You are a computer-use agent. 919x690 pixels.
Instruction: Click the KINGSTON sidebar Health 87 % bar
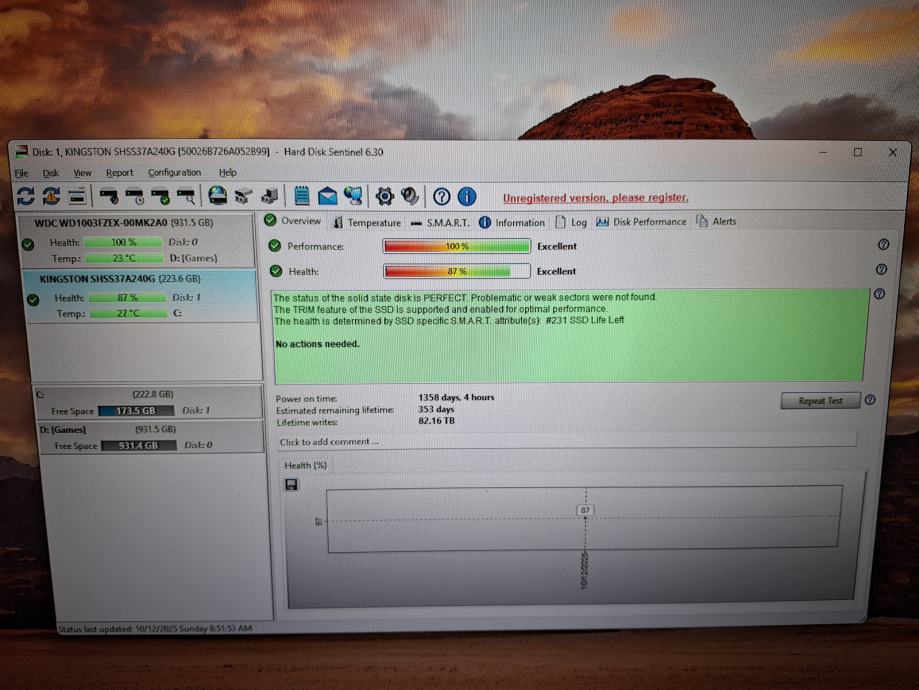point(127,298)
